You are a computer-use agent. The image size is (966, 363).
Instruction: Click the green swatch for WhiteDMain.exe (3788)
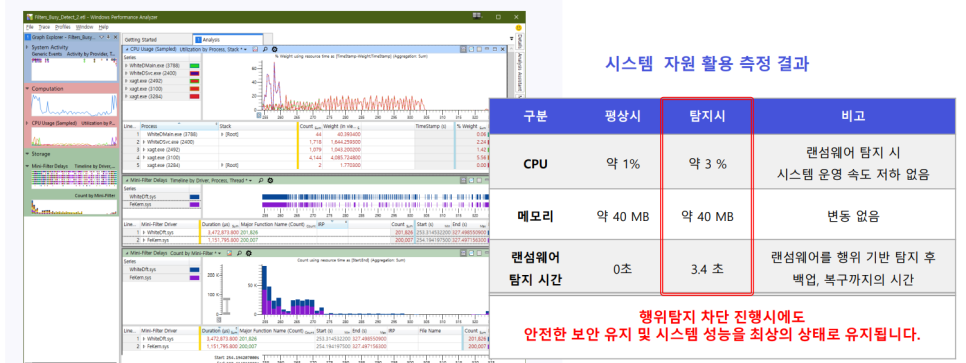(194, 65)
